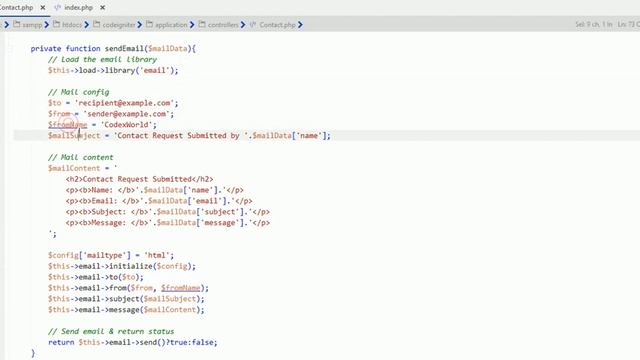The height and width of the screenshot is (360, 640).
Task: Click the h2 'Contact Request Submitted' line
Action: pyautogui.click(x=139, y=179)
